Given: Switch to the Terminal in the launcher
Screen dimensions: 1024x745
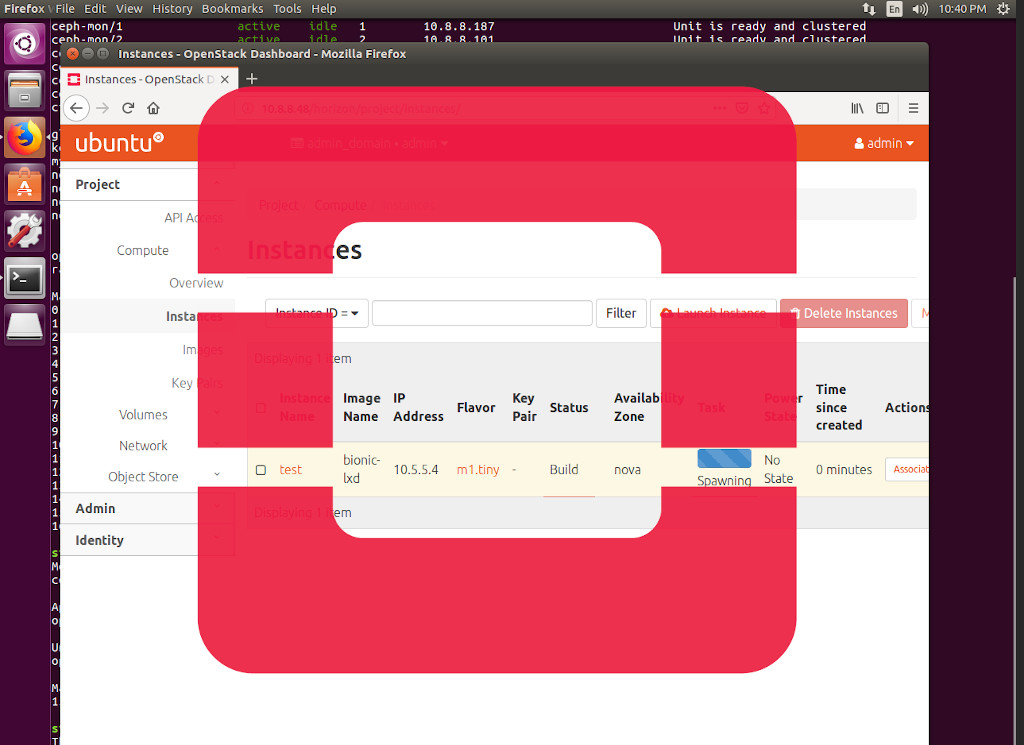Looking at the screenshot, I should tap(25, 278).
